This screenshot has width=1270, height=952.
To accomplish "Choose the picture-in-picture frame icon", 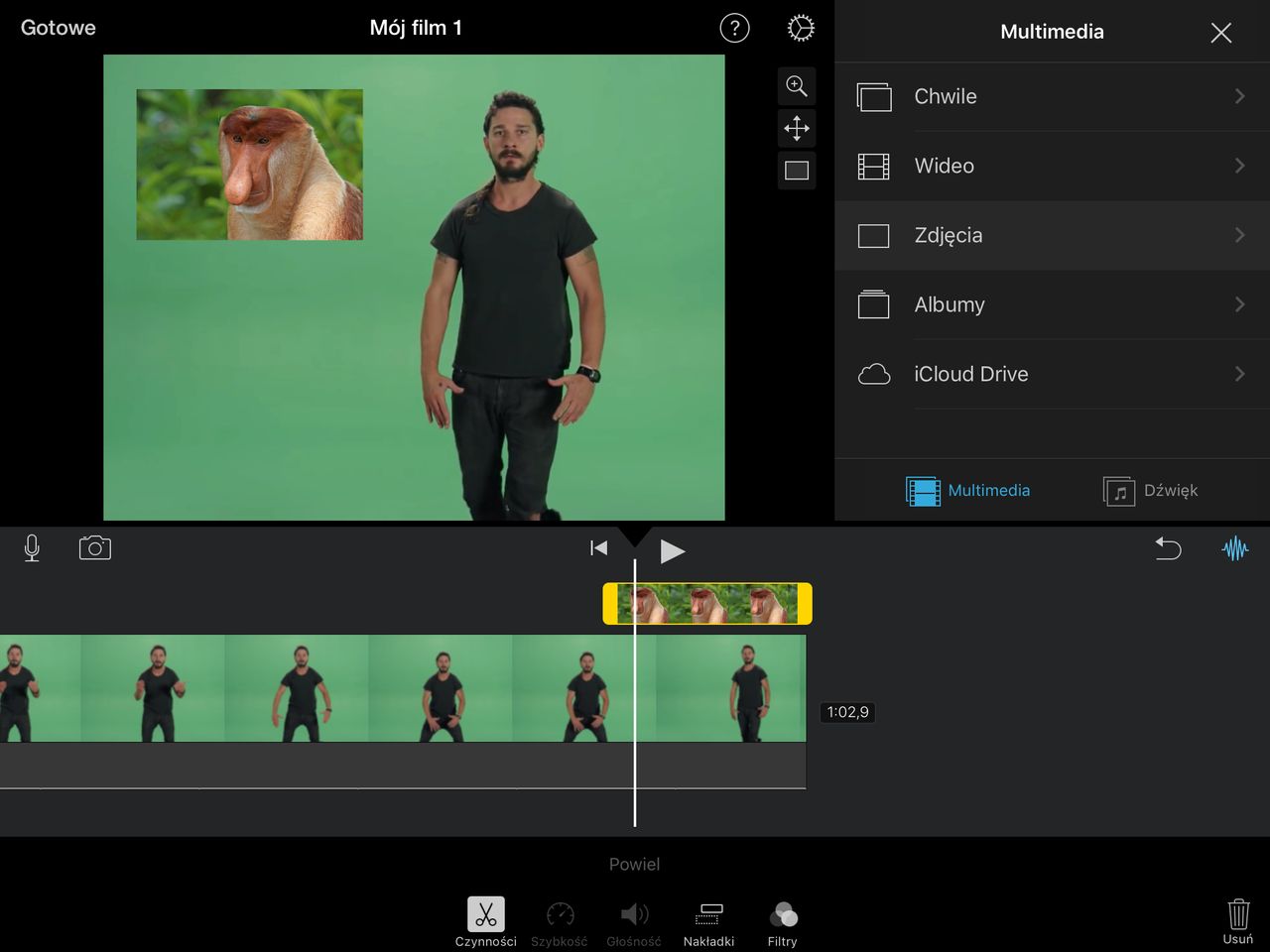I will tap(797, 171).
